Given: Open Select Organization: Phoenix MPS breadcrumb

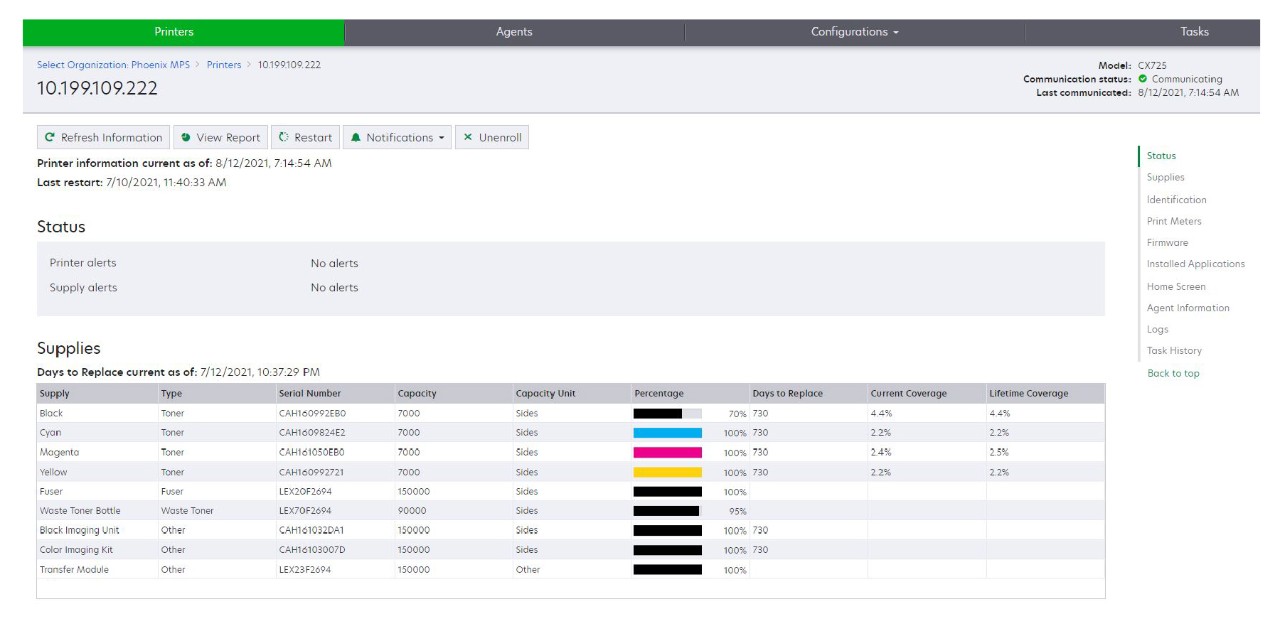Looking at the screenshot, I should [113, 65].
